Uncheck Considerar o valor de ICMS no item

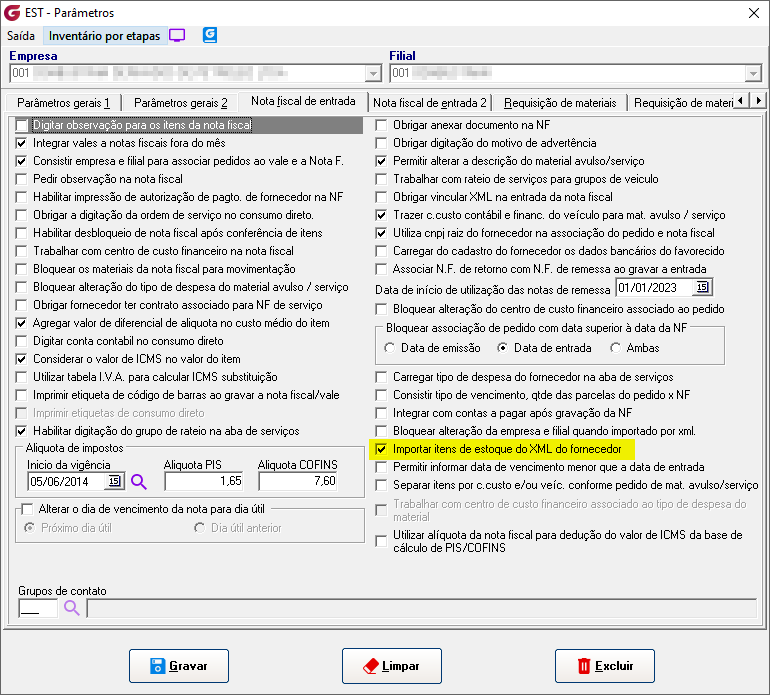tap(21, 359)
